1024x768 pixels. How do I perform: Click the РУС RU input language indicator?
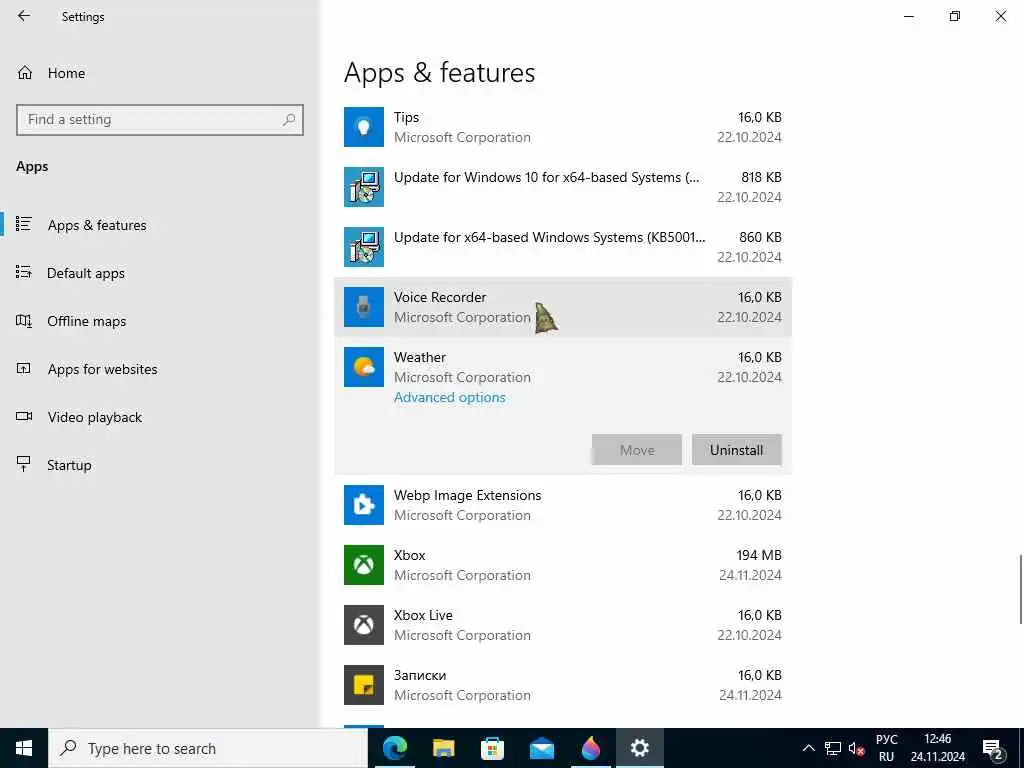(x=886, y=748)
